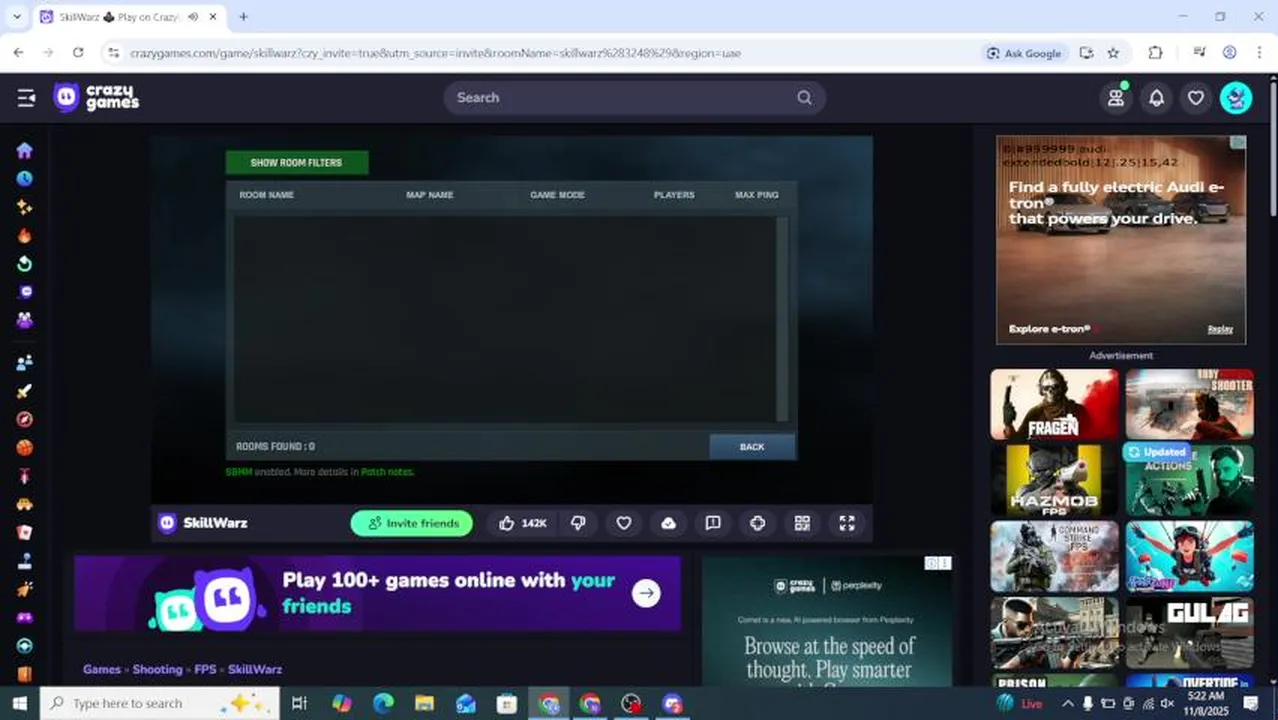Show QR code for the game
Screen dimensions: 1278x720
point(802,523)
